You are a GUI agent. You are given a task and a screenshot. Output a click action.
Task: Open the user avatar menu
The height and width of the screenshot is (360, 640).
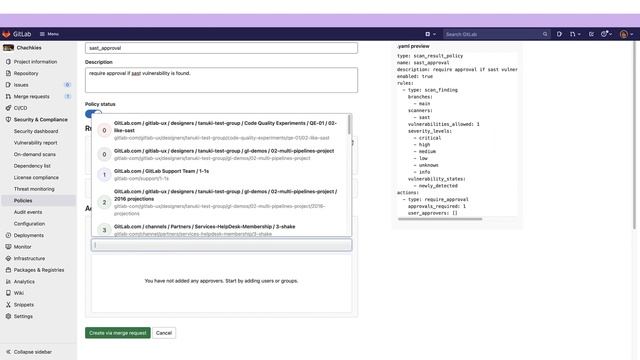[x=626, y=34]
